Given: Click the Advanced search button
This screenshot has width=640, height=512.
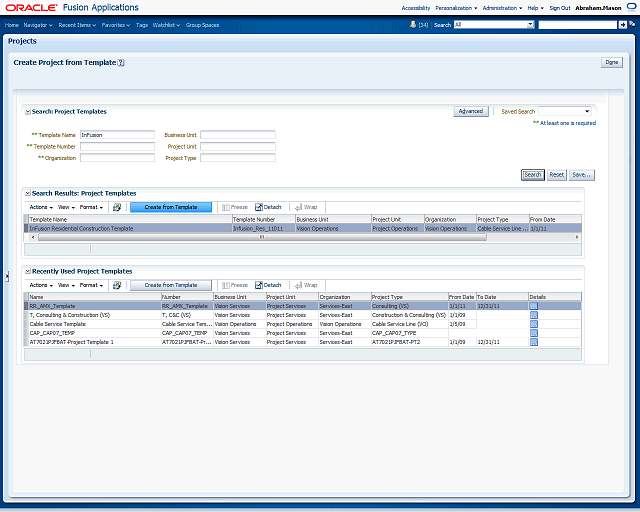Looking at the screenshot, I should coord(470,111).
